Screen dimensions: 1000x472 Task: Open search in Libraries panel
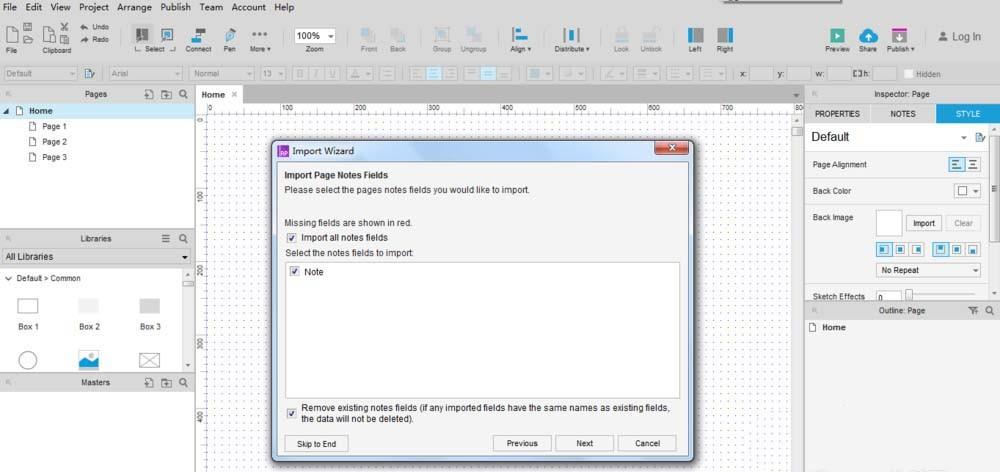[183, 239]
